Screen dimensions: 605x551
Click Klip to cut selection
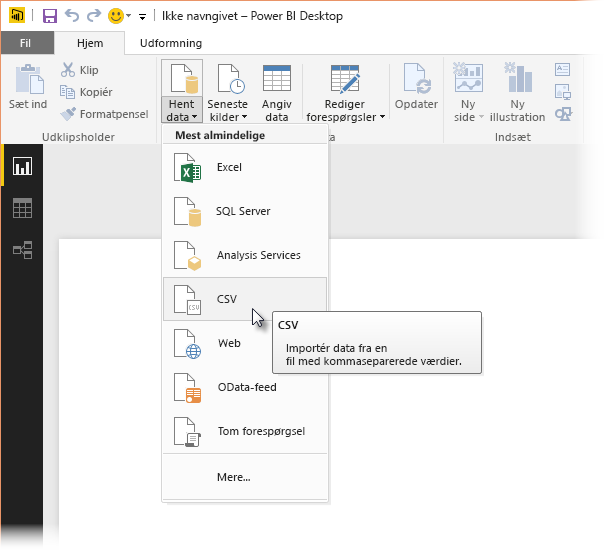(x=79, y=70)
